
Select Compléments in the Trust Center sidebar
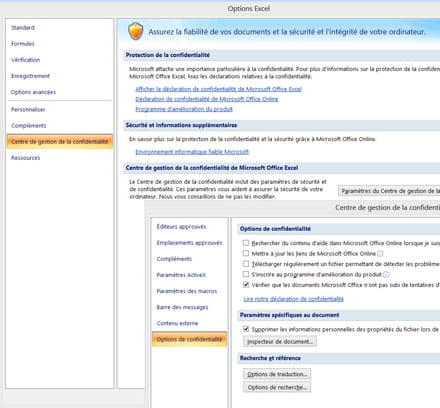[174, 259]
